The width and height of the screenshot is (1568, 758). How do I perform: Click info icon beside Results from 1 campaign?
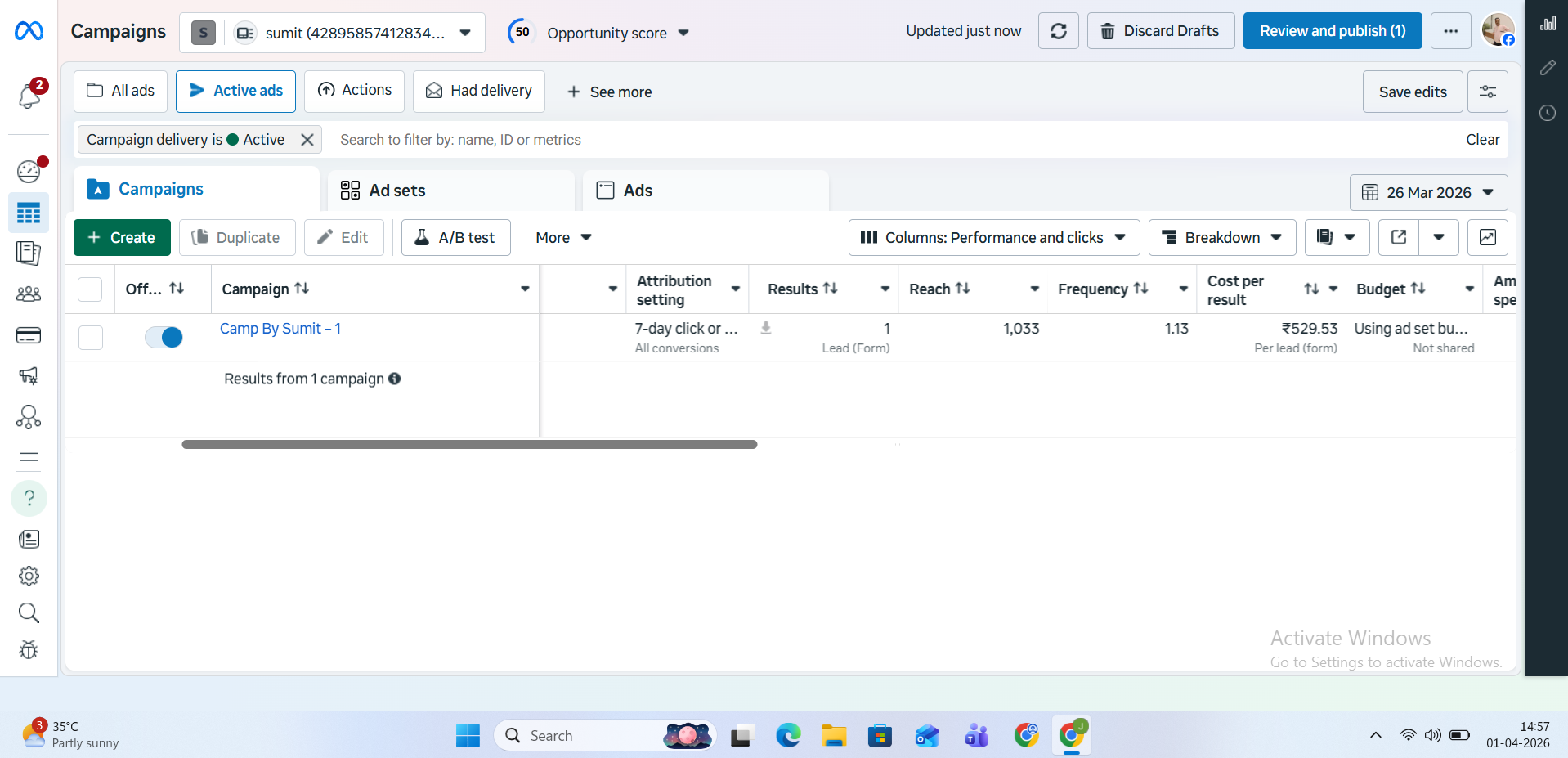click(x=395, y=379)
